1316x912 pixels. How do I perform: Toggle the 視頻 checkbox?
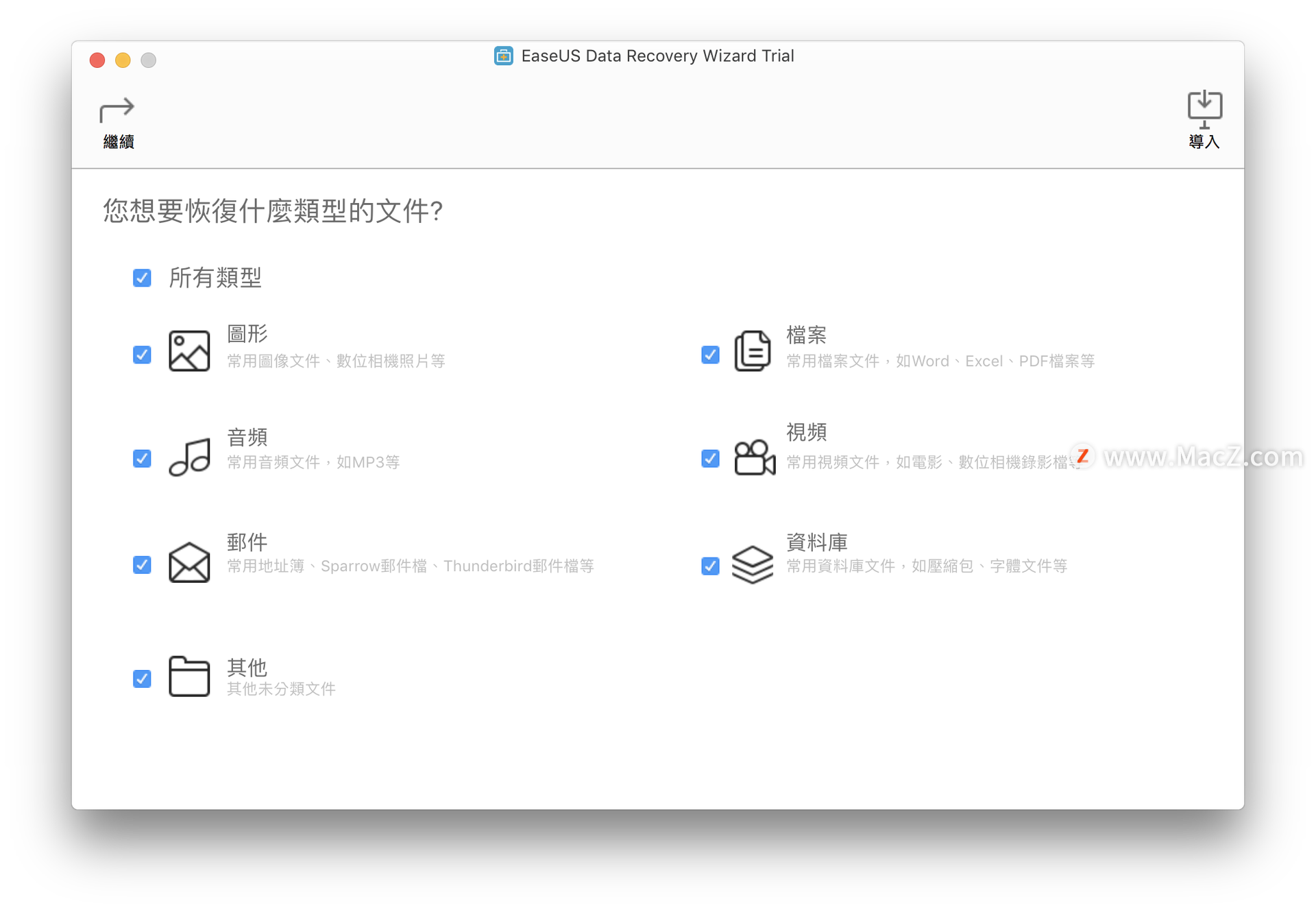(x=711, y=458)
